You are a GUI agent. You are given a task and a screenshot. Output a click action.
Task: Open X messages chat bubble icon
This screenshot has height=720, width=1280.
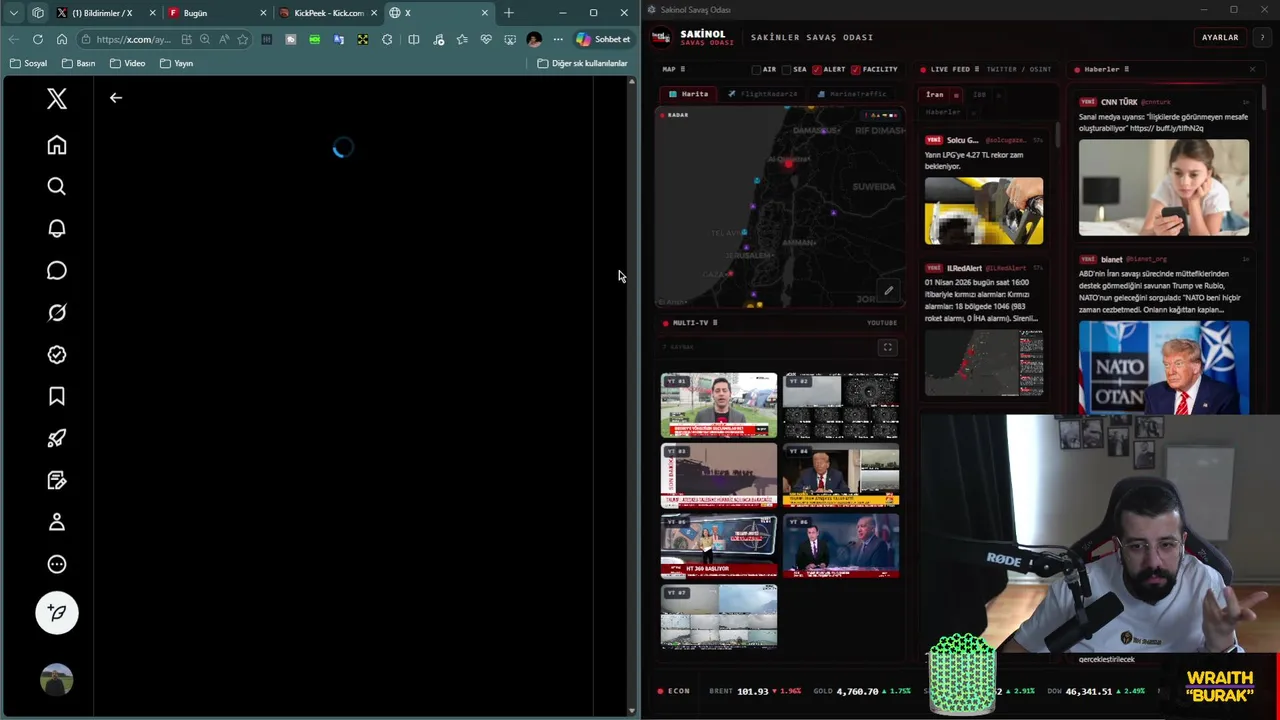pyautogui.click(x=57, y=271)
